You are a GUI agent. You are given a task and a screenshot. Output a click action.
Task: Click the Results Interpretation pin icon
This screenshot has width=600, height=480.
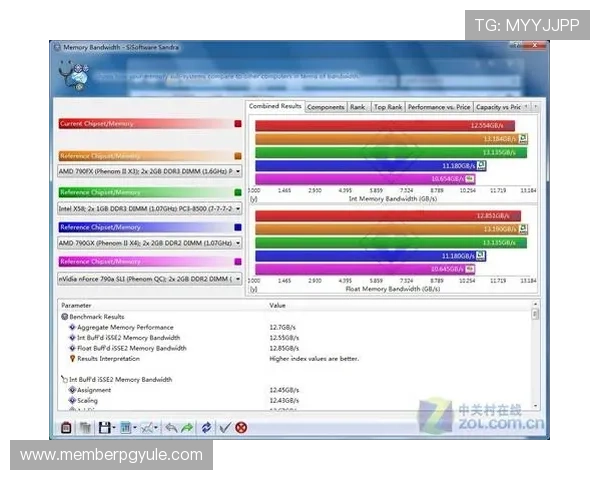point(72,359)
